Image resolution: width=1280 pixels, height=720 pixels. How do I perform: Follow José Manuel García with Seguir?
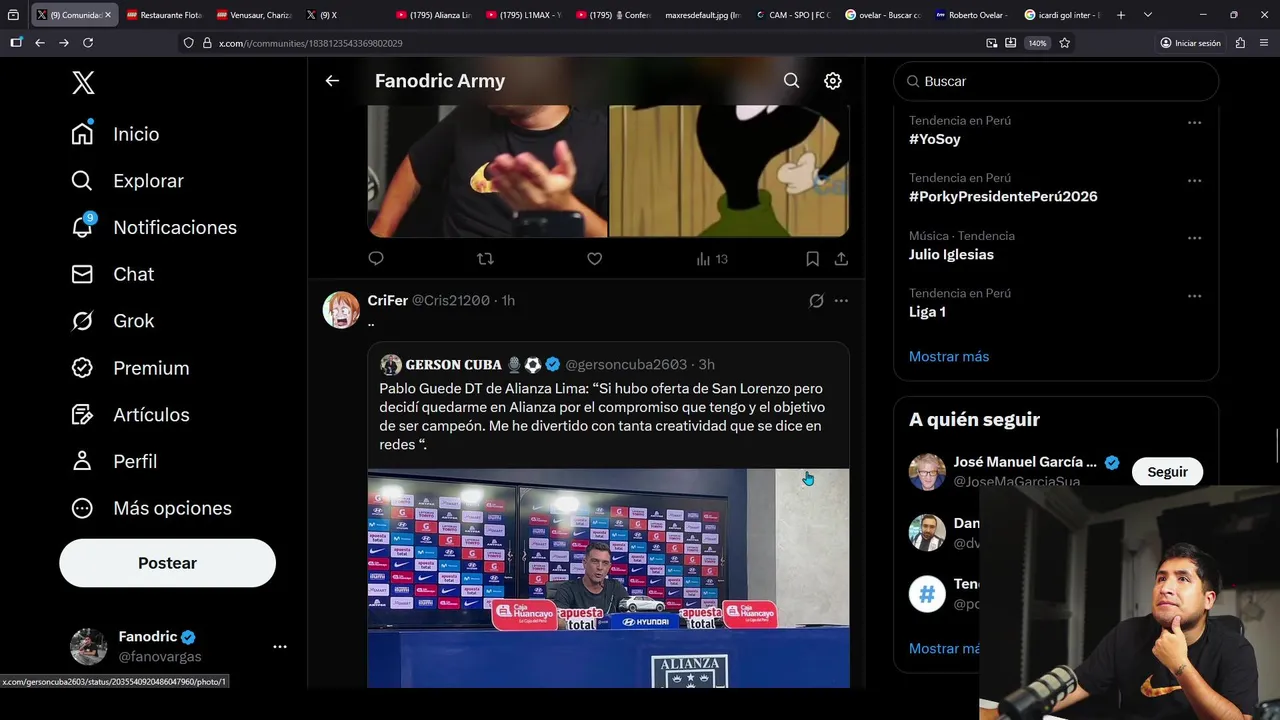click(1167, 472)
